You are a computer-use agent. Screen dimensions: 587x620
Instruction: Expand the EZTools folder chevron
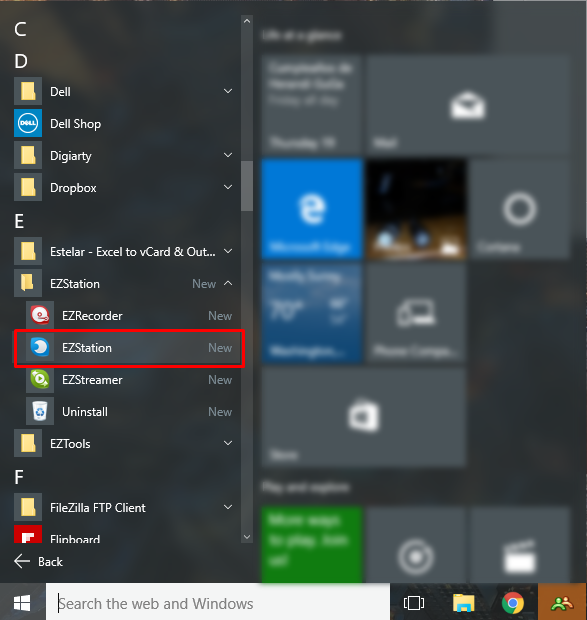click(228, 443)
